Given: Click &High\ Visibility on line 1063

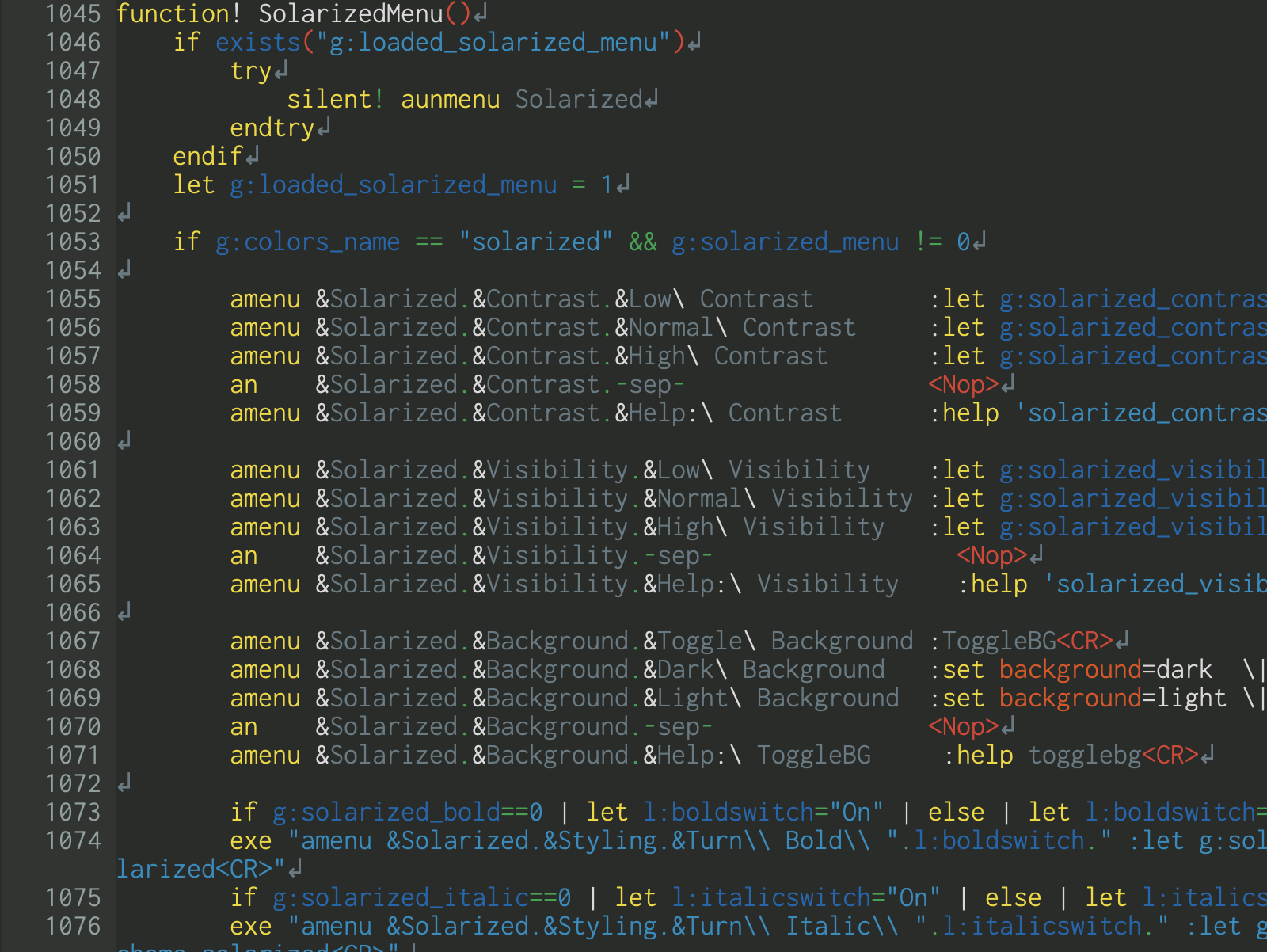Looking at the screenshot, I should coord(764,527).
